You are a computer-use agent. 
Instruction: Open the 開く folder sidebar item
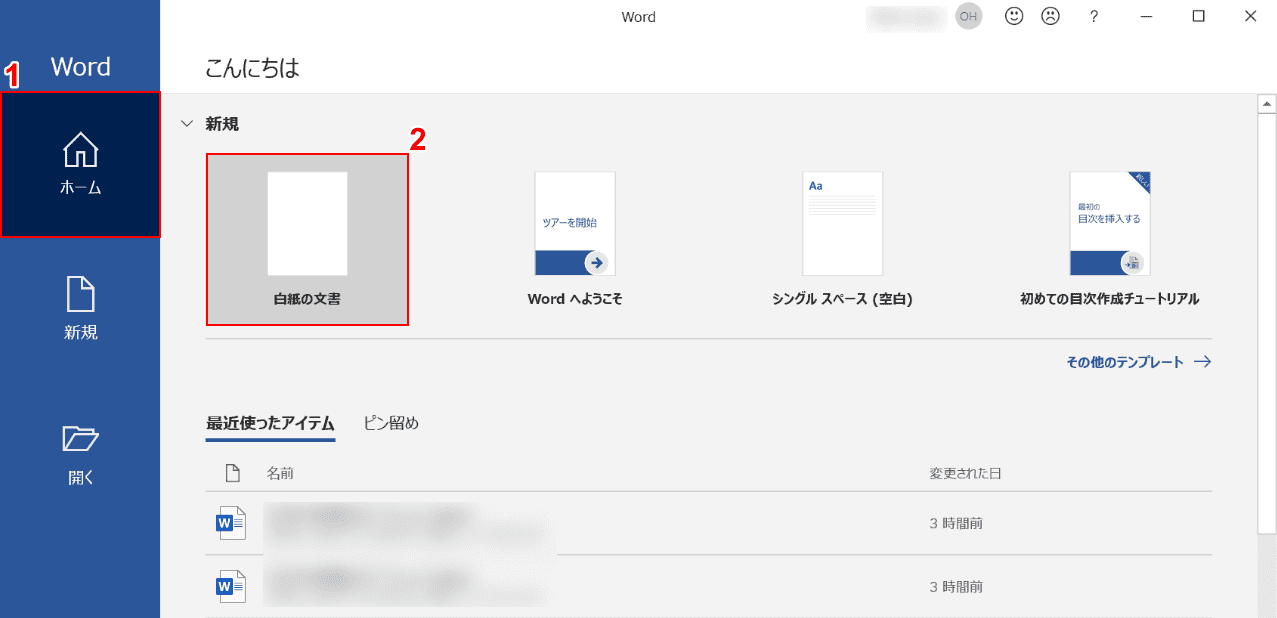coord(80,454)
